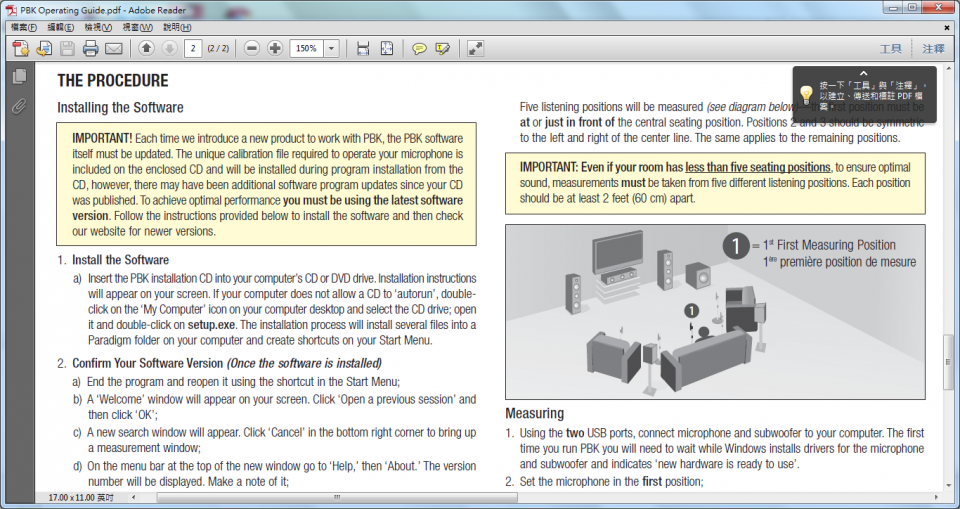960x509 pixels.
Task: Click the Measuring section heading
Action: click(534, 413)
